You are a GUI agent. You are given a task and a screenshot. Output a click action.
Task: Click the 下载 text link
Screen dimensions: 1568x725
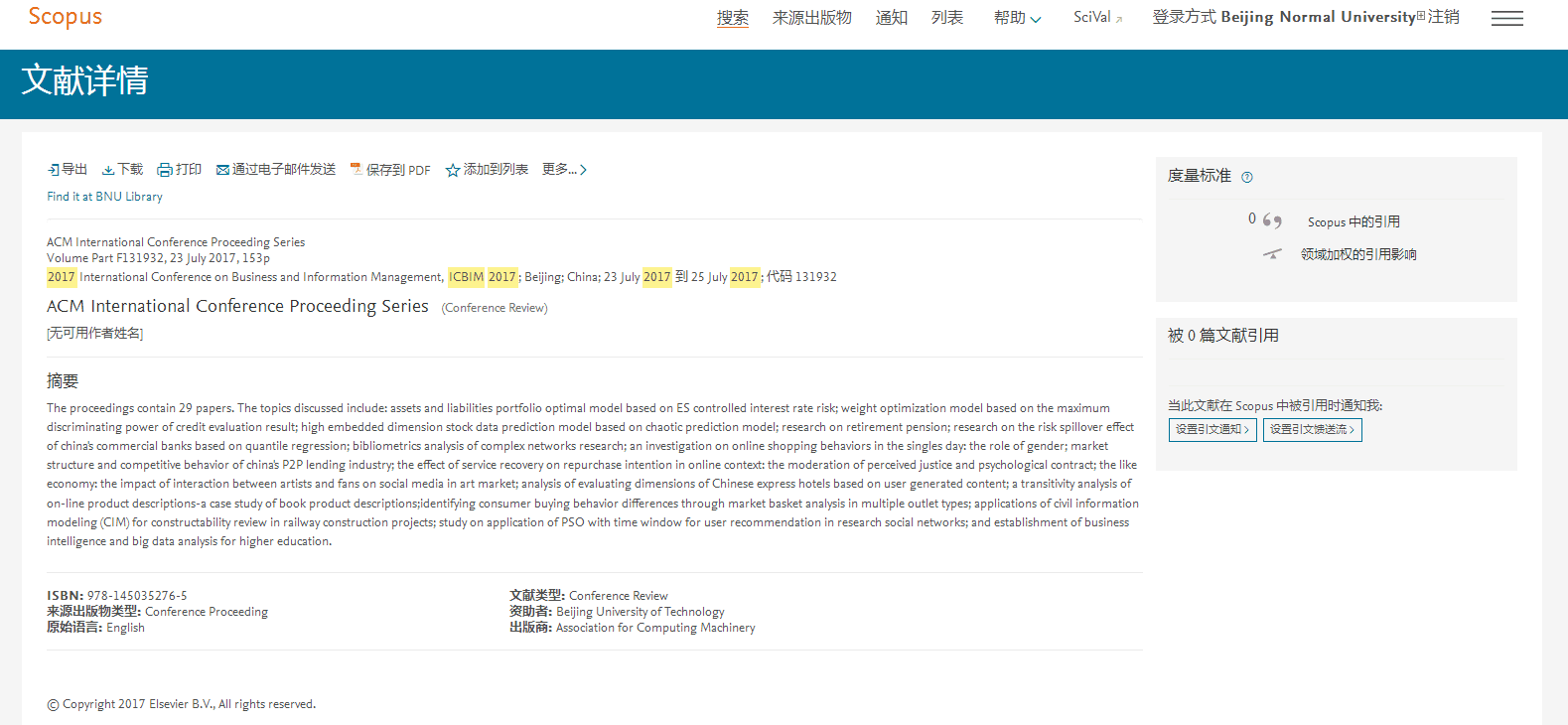tap(130, 170)
